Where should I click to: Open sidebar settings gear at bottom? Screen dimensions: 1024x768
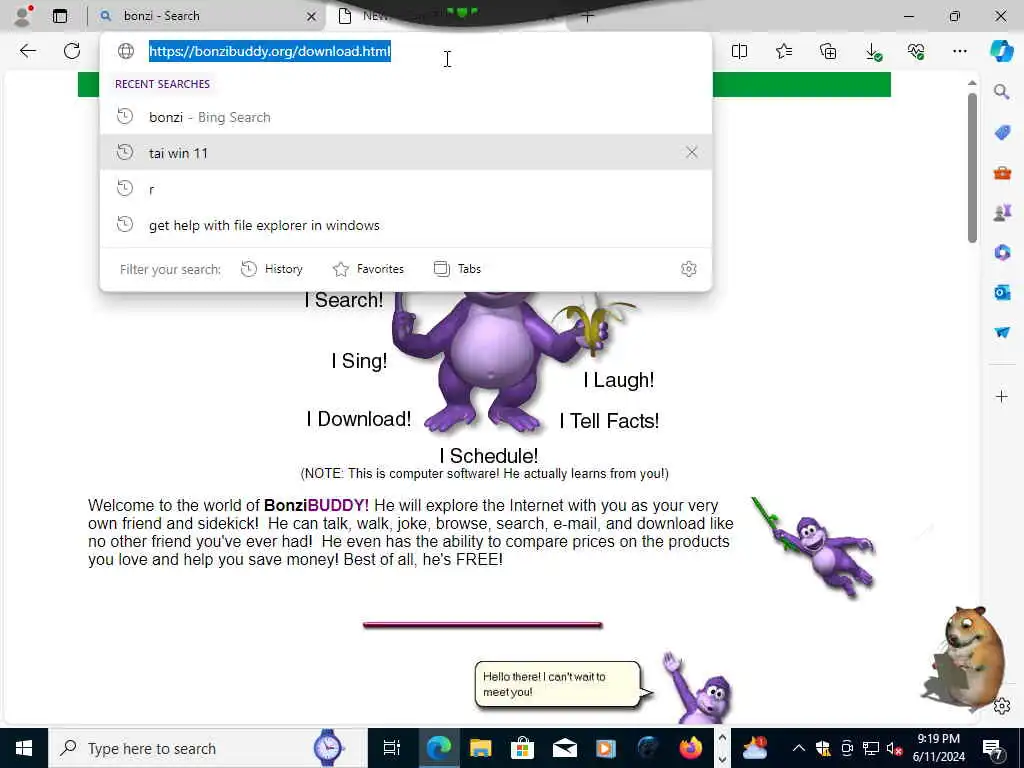pyautogui.click(x=1002, y=706)
